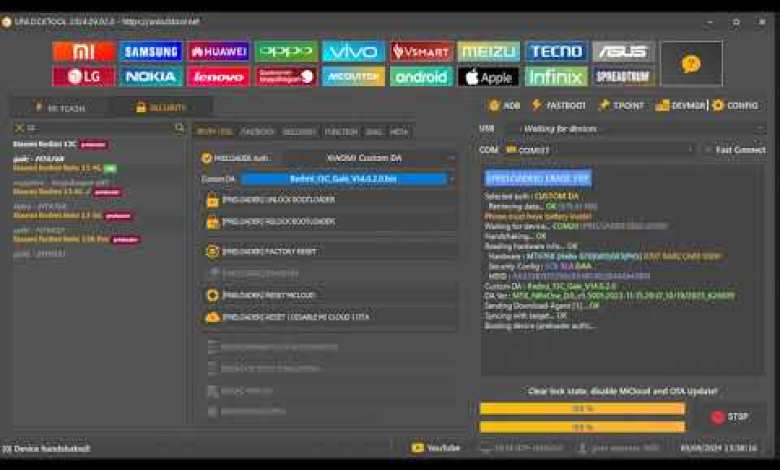This screenshot has width=780, height=470.
Task: Click PRELOADER RELOCK BOOTLOADER button
Action: pos(329,222)
